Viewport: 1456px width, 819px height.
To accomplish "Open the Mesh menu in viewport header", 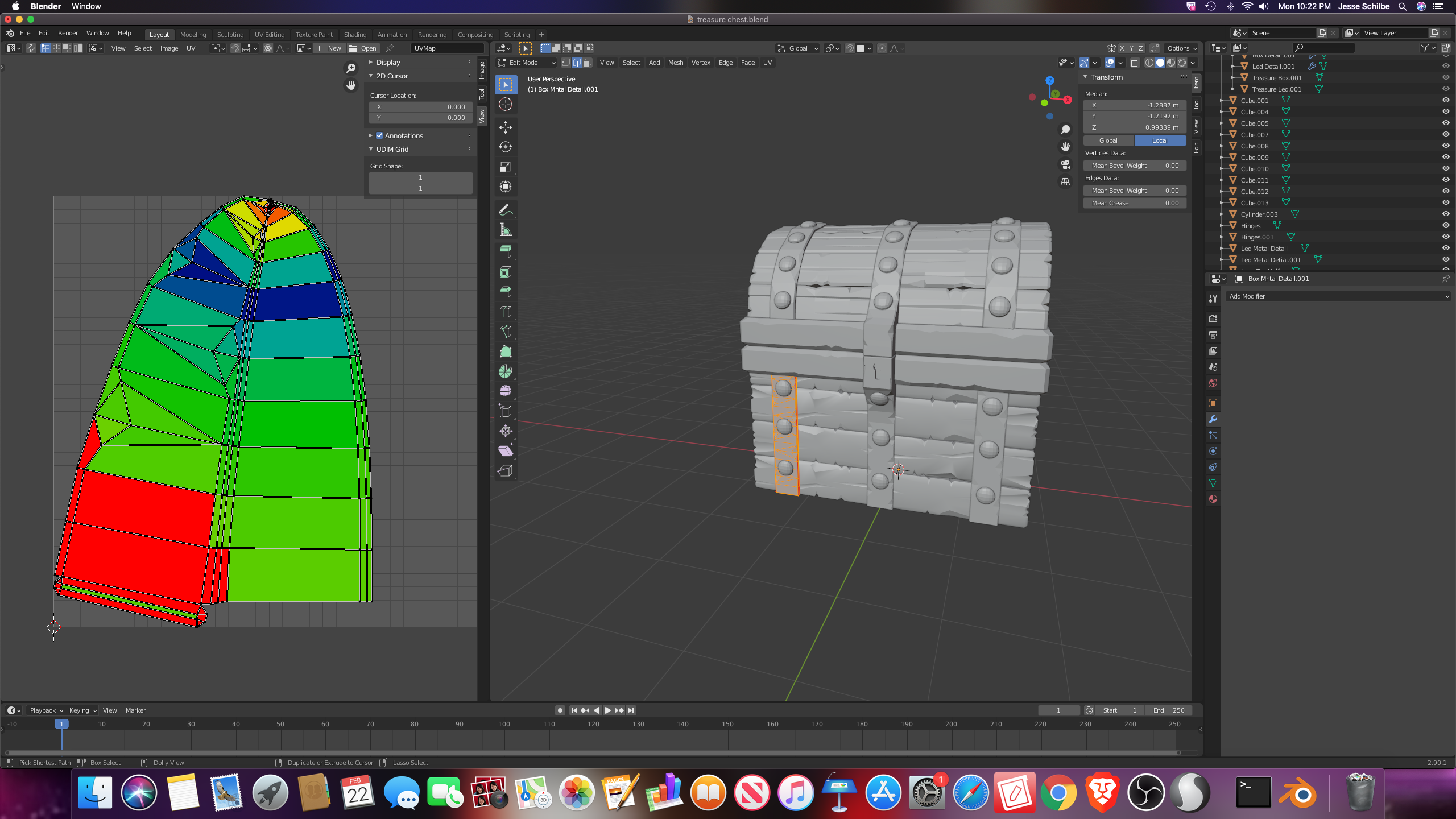I will [675, 63].
